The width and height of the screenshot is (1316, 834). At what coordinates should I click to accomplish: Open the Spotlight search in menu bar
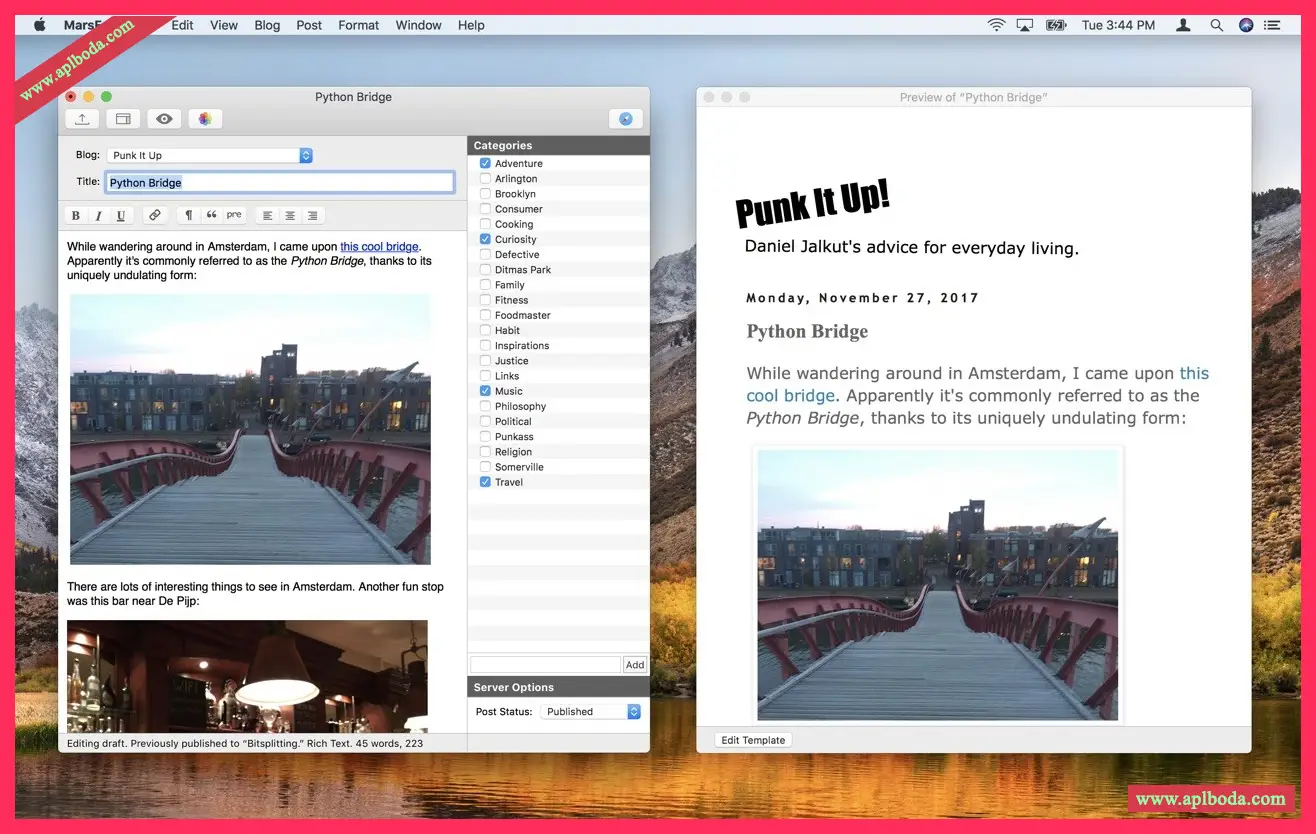click(1217, 25)
